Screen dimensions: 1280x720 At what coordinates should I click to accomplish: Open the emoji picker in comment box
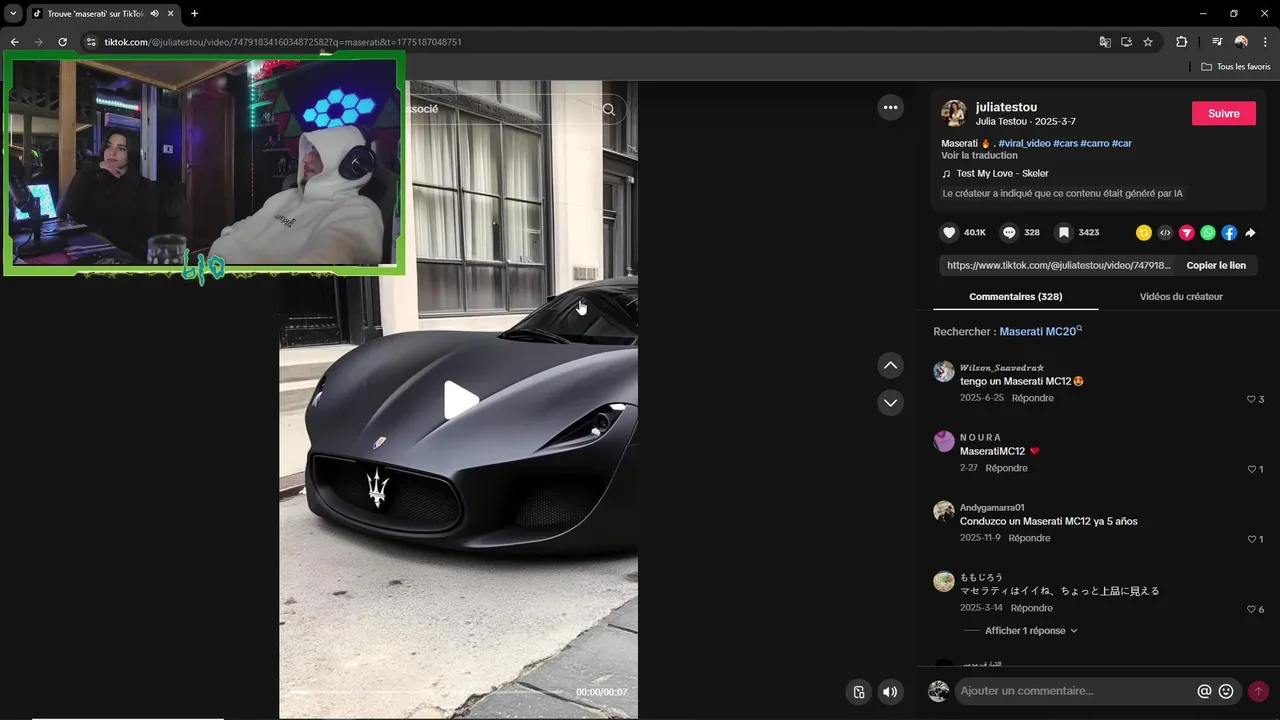(1226, 691)
